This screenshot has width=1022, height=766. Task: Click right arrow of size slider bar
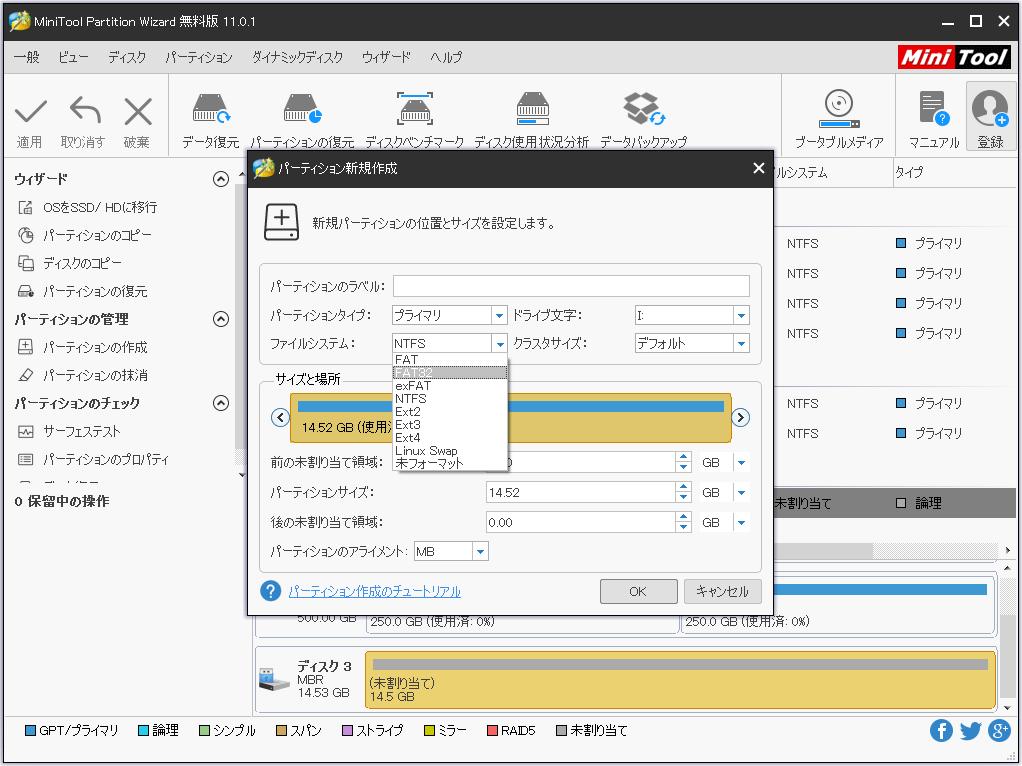[x=740, y=417]
